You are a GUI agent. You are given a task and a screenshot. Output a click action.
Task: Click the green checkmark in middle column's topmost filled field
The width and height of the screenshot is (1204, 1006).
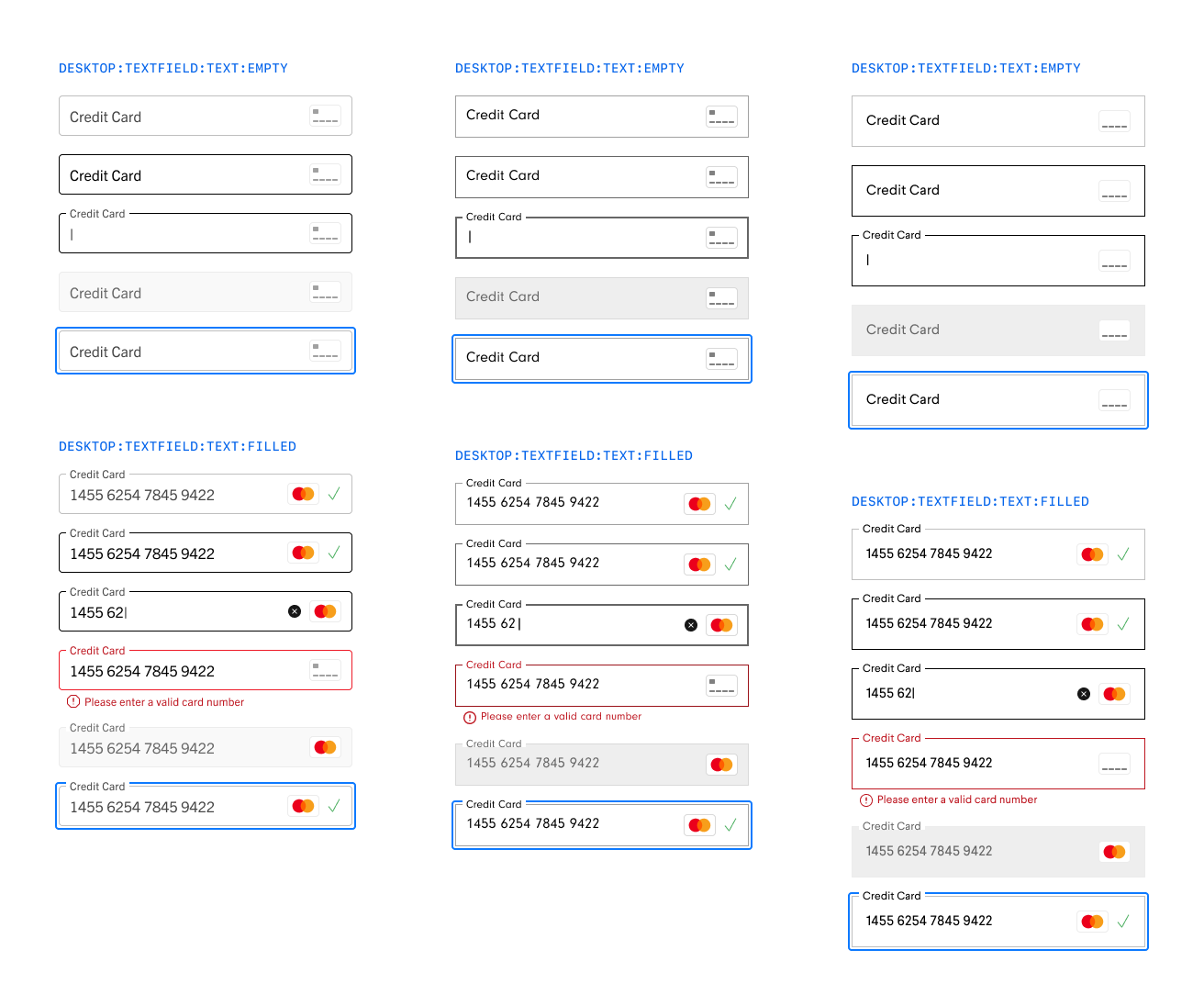pyautogui.click(x=730, y=504)
